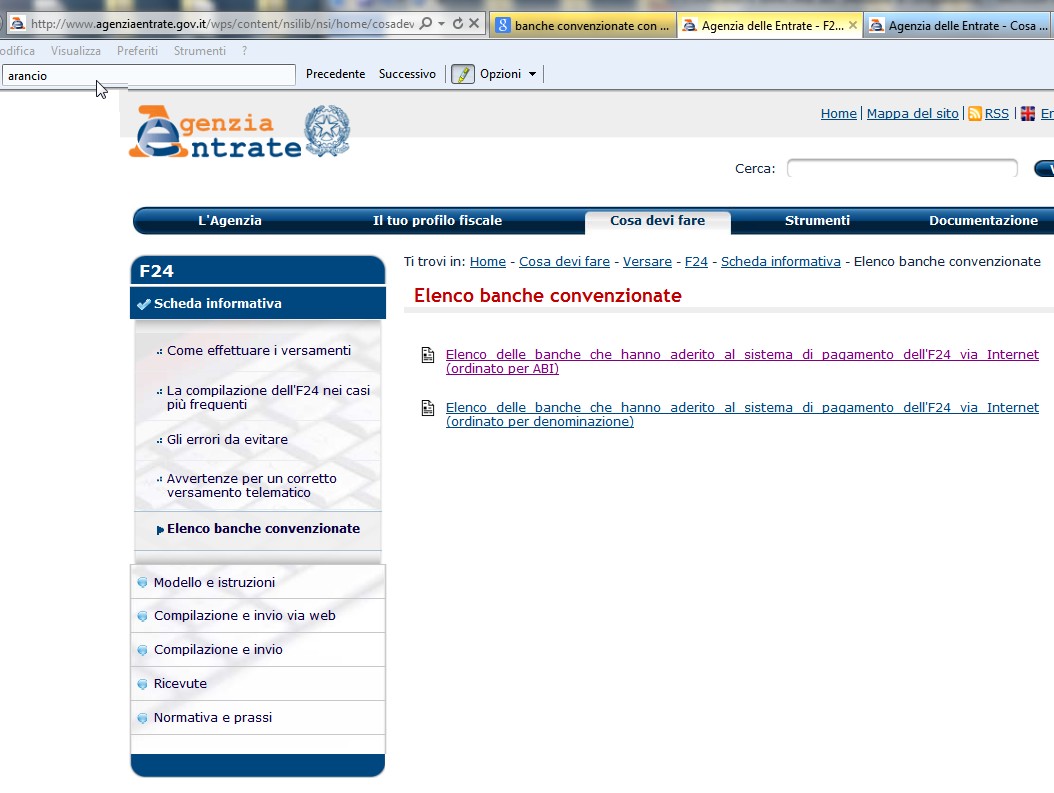Click the RSS feed icon
The image size is (1054, 793).
click(974, 114)
